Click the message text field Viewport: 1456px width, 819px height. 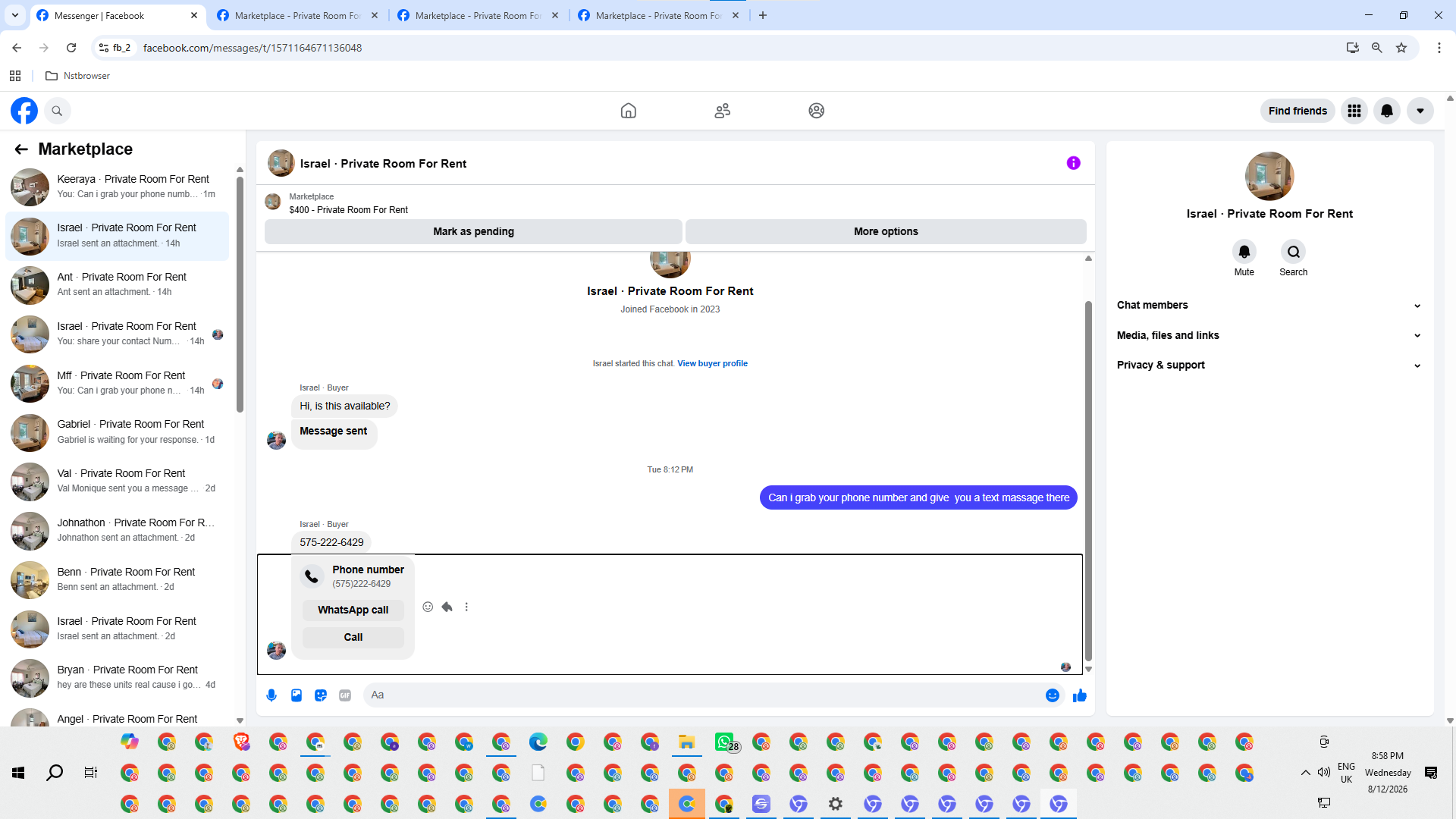[705, 695]
